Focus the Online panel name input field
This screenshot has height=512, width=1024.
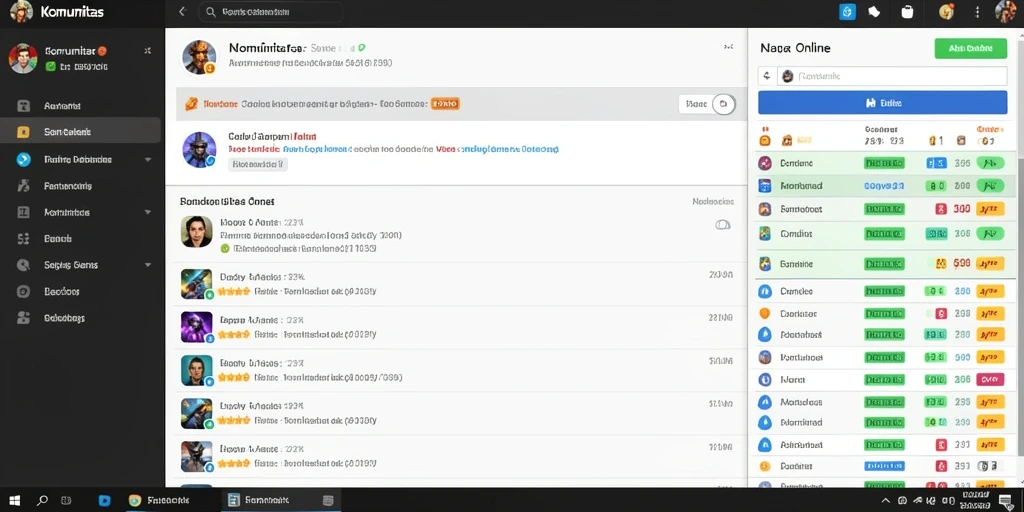pos(892,76)
